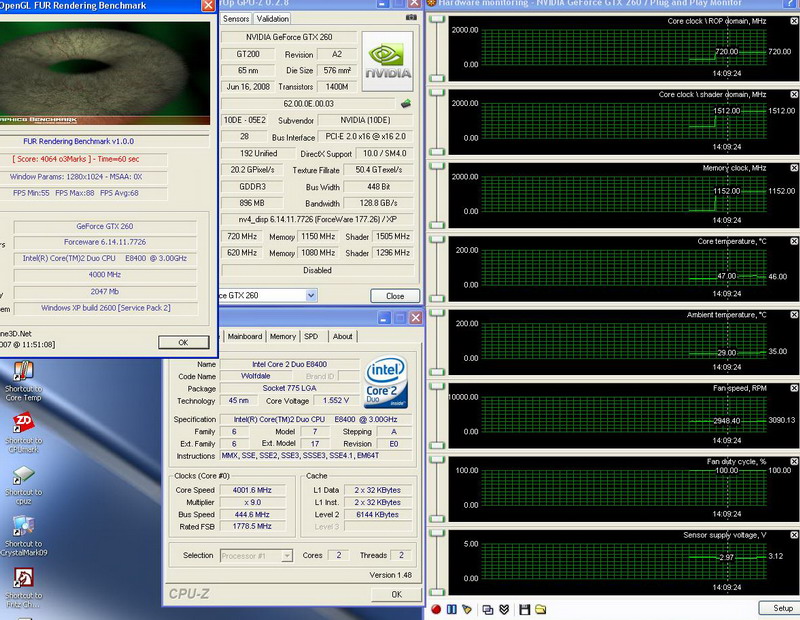Open the SPD tab in CPU-Z
This screenshot has height=620, width=800.
coord(311,336)
